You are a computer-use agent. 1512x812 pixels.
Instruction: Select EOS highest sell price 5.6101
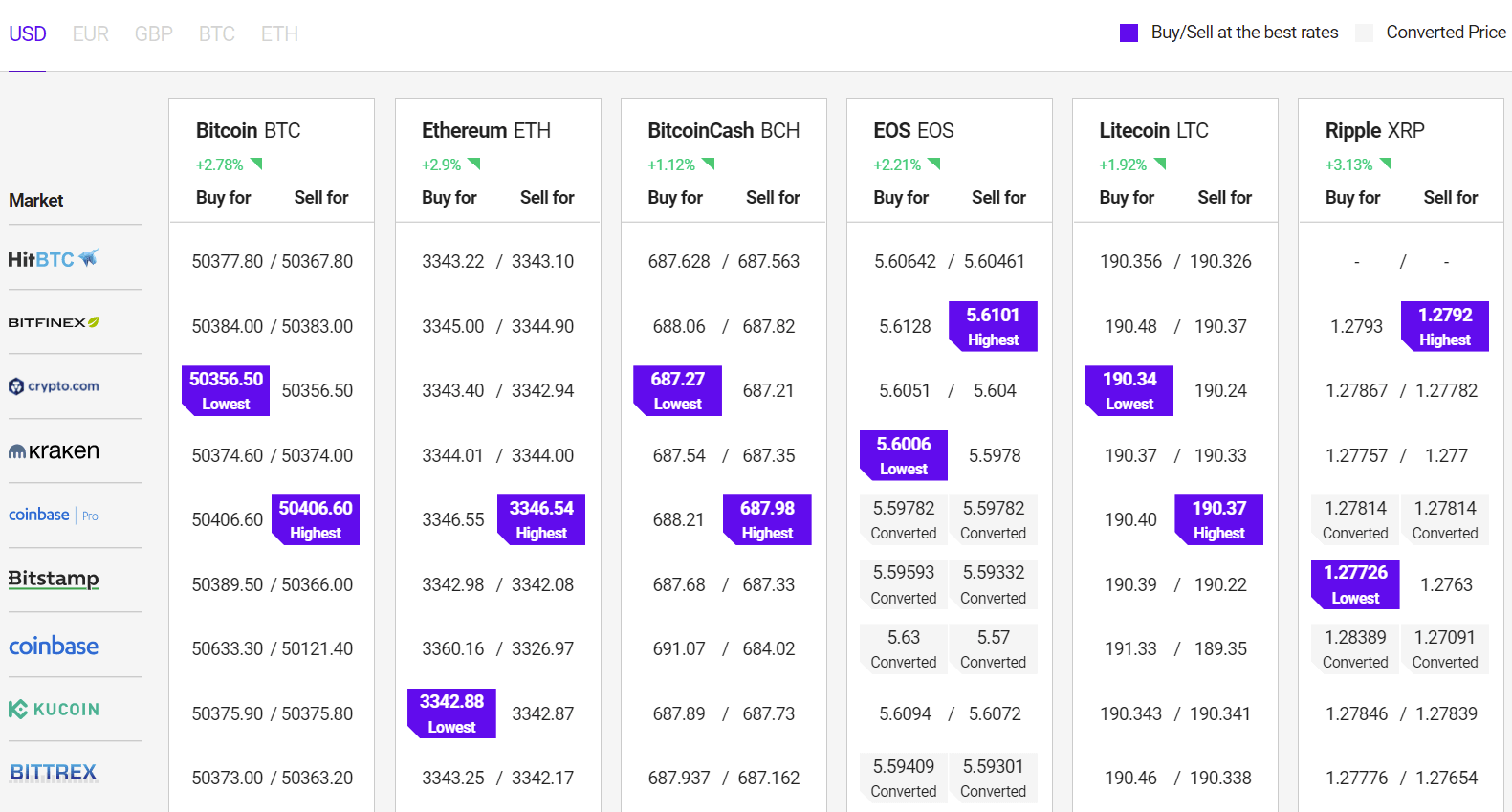(x=993, y=326)
